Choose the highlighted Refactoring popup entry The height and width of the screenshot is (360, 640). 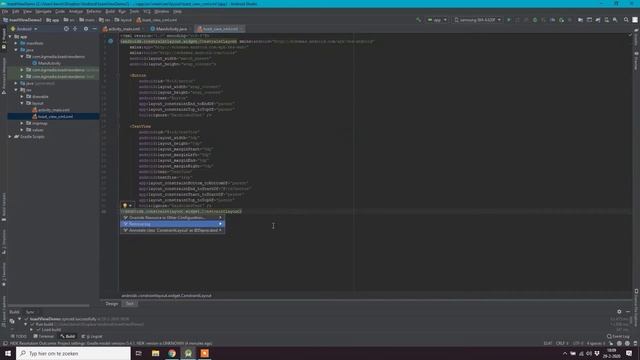(172, 224)
